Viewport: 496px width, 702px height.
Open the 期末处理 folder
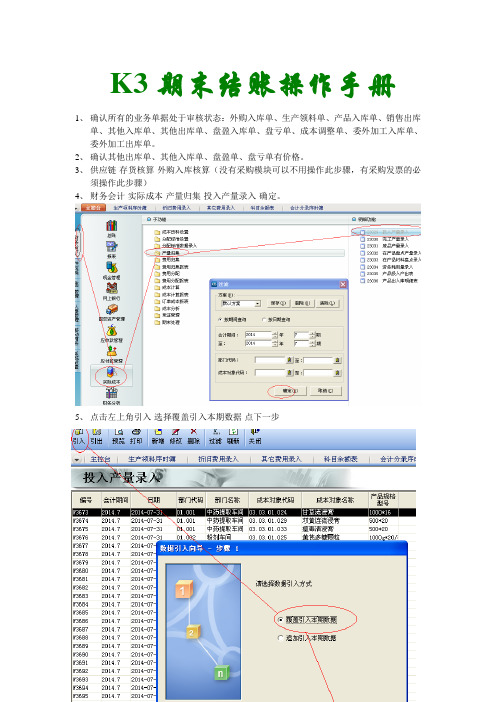pos(167,322)
